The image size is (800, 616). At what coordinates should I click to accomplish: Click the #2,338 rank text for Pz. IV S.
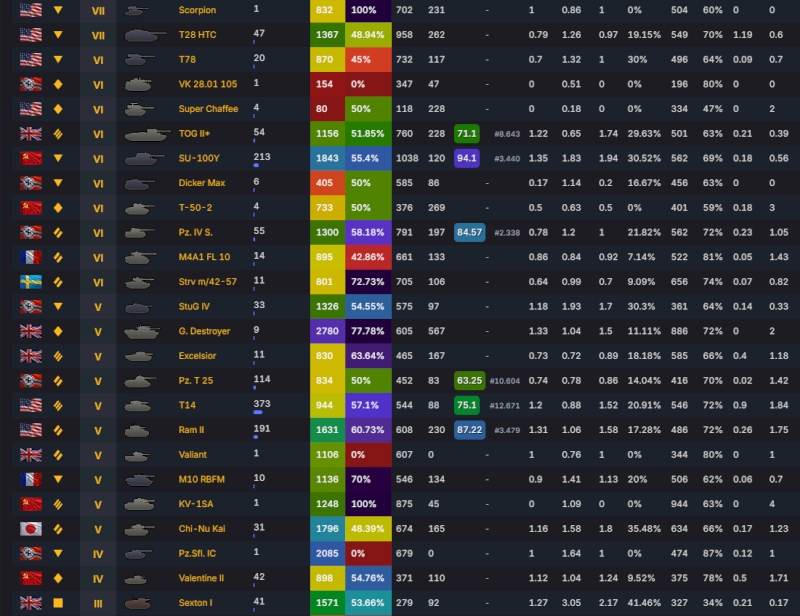tap(507, 233)
